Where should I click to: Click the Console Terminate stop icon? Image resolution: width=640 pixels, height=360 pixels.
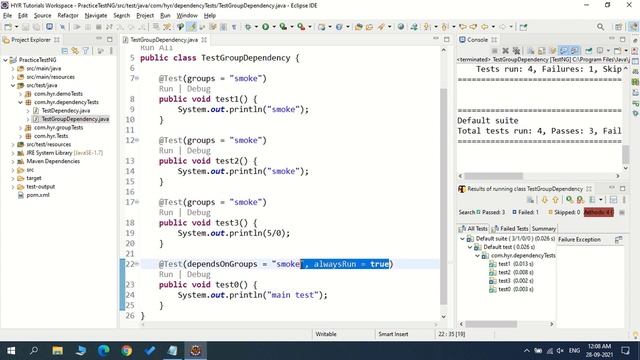[x=495, y=51]
